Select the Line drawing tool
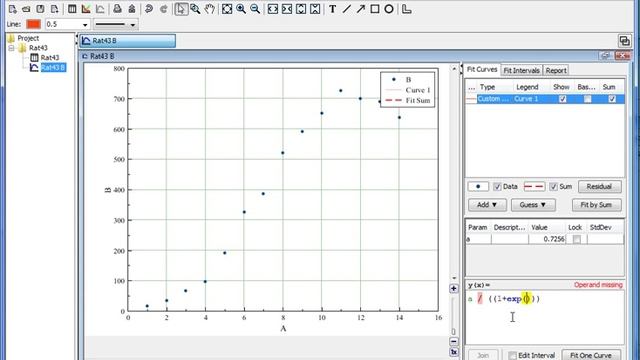The image size is (640, 360). 347,9
